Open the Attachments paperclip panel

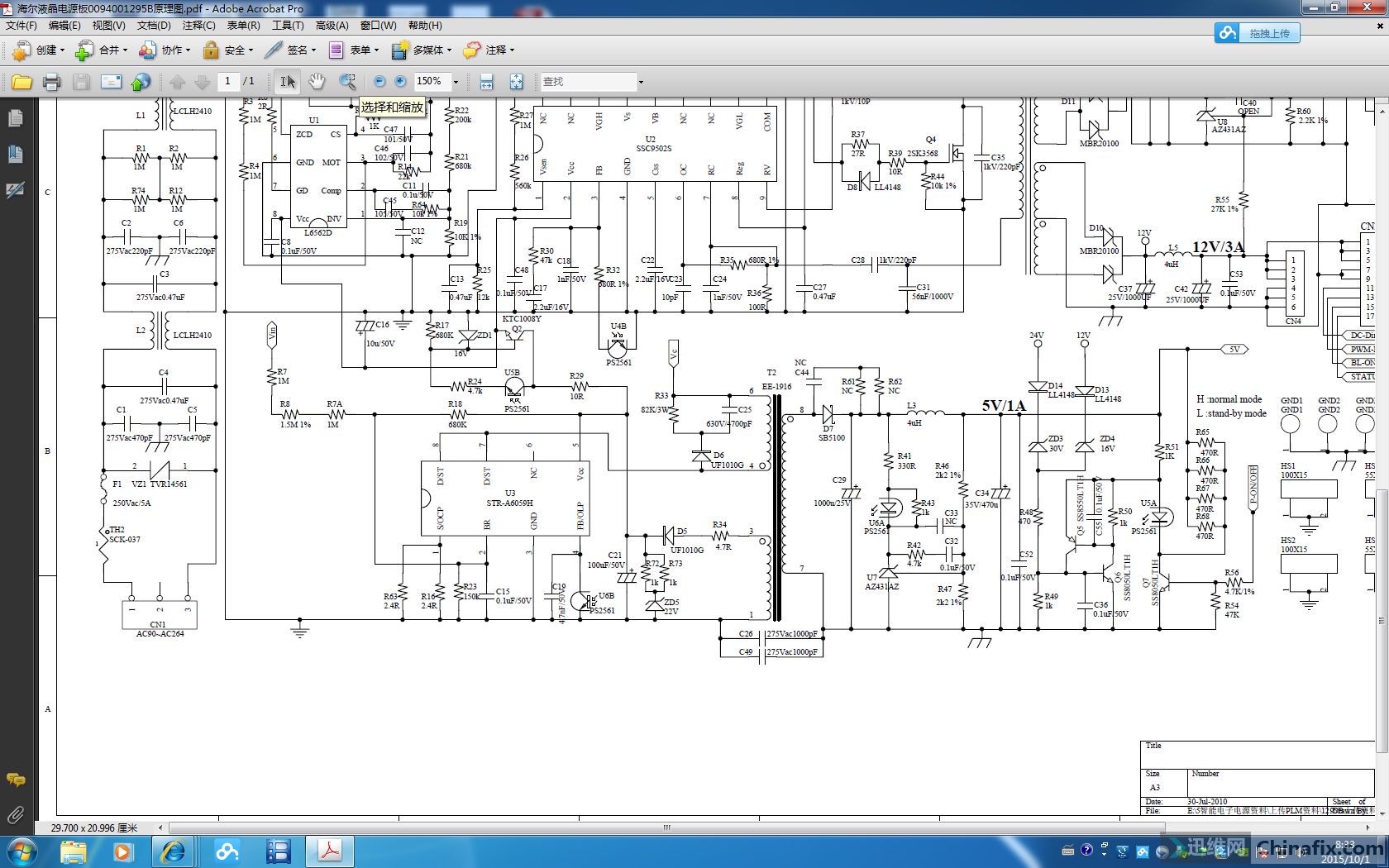coord(15,815)
